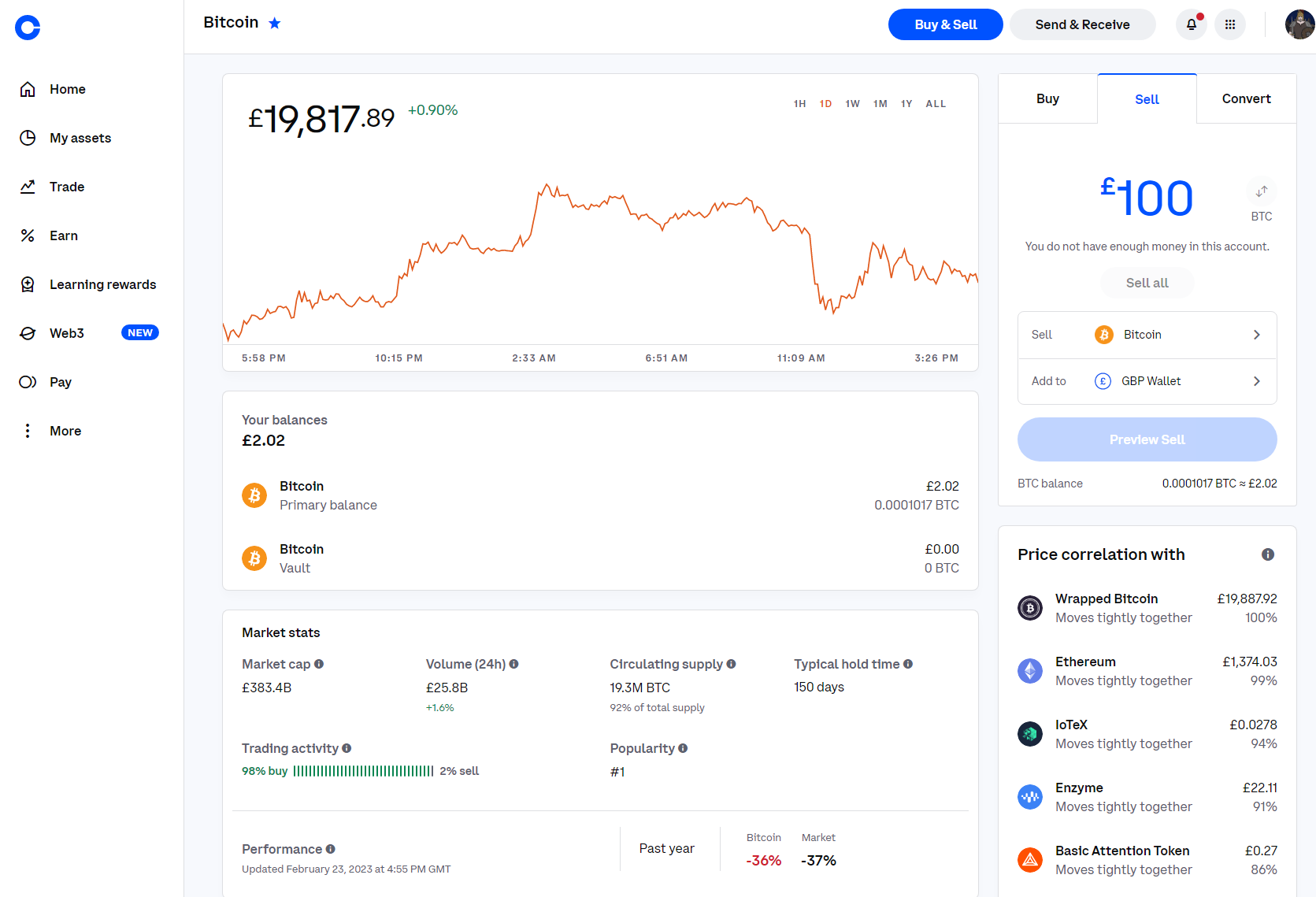Open the Ethereum correlation row
The width and height of the screenshot is (1316, 897).
click(1147, 671)
